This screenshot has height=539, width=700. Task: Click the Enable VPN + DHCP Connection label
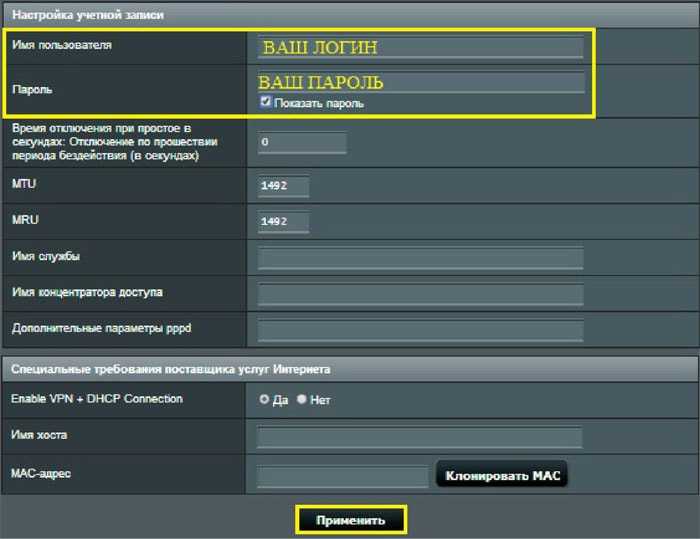97,398
